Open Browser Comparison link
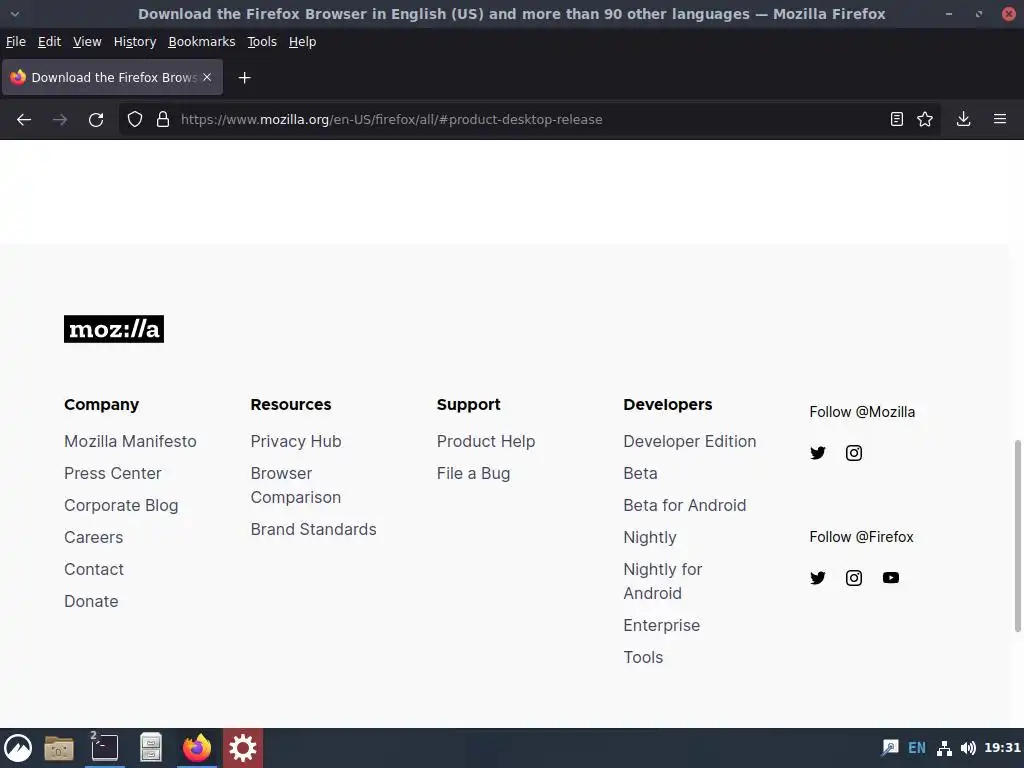 [x=296, y=485]
